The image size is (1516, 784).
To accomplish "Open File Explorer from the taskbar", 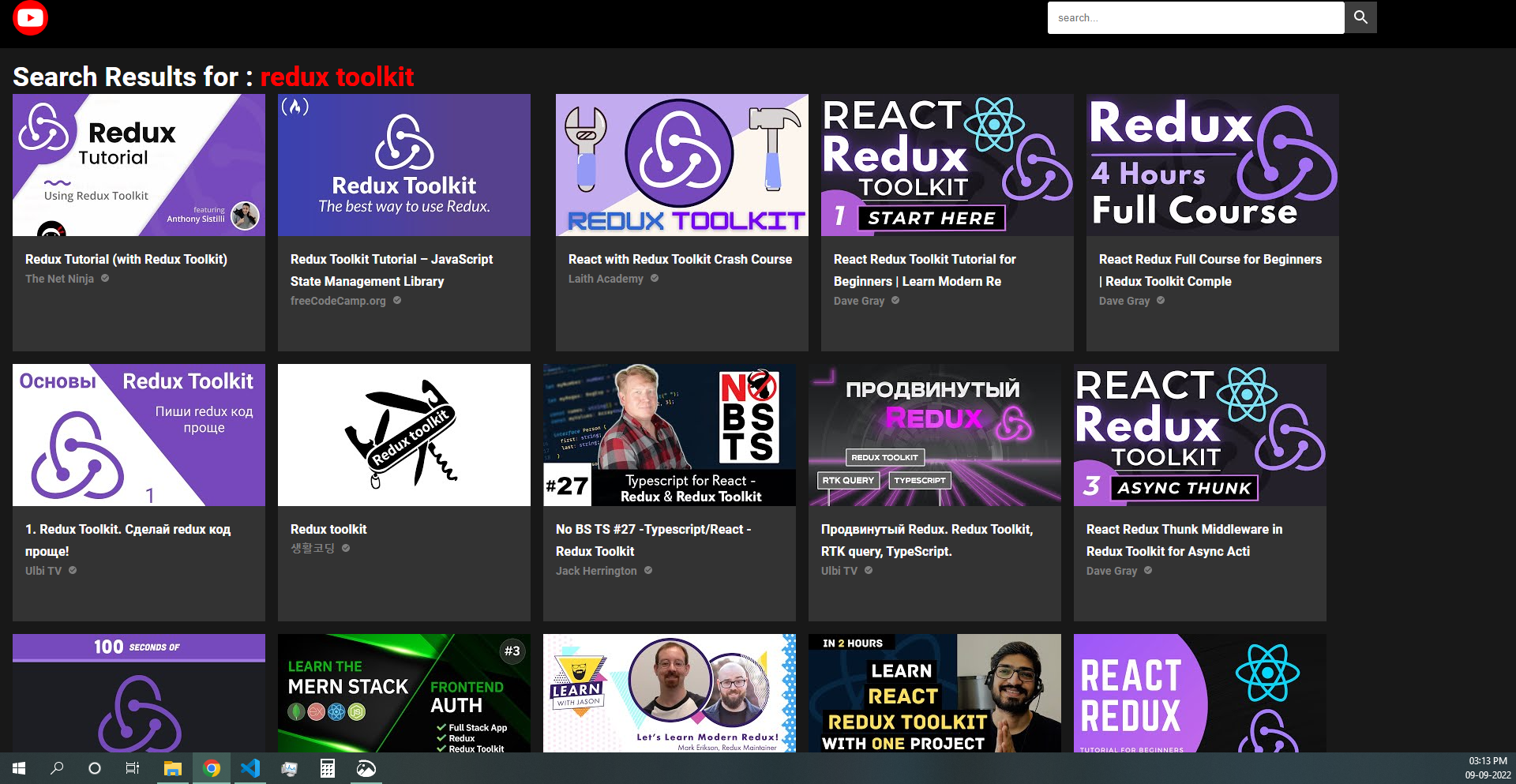I will click(173, 768).
